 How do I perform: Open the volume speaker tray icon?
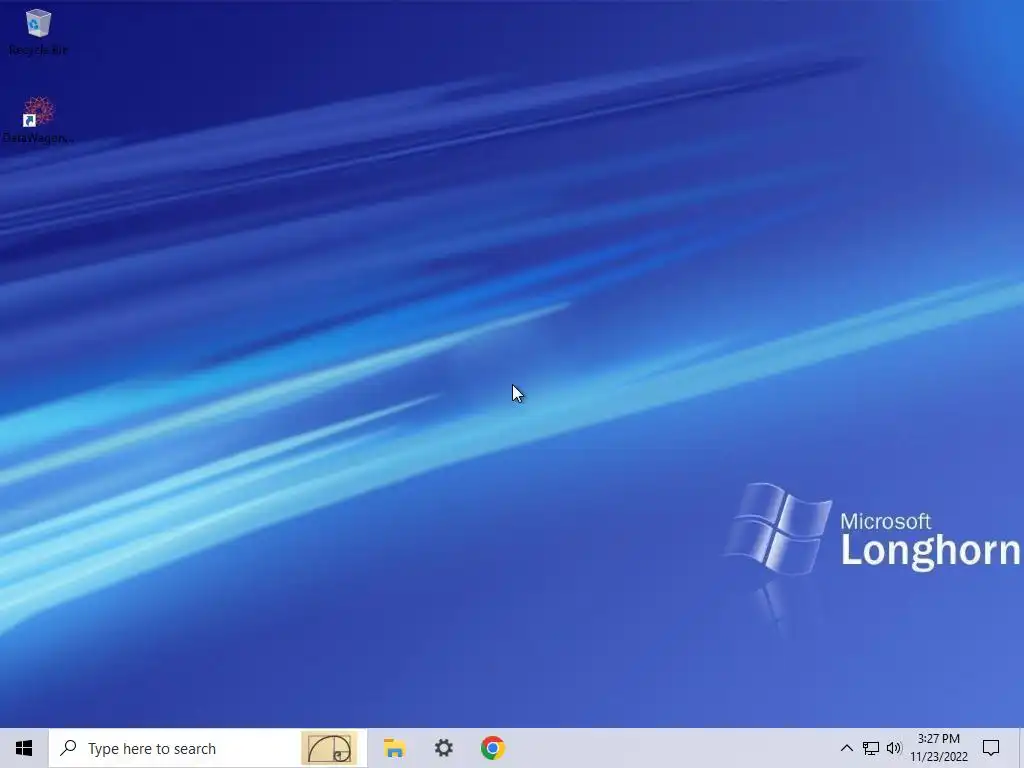point(894,748)
